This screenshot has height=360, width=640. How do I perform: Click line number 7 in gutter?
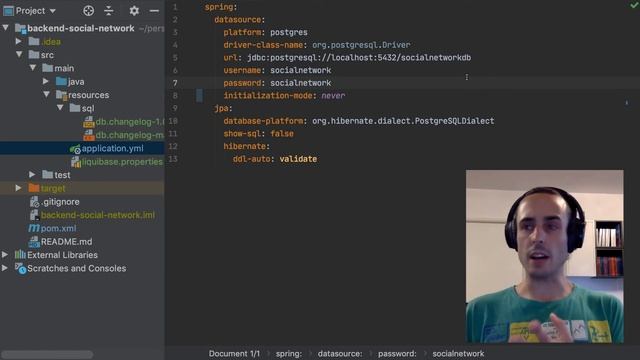(x=175, y=83)
